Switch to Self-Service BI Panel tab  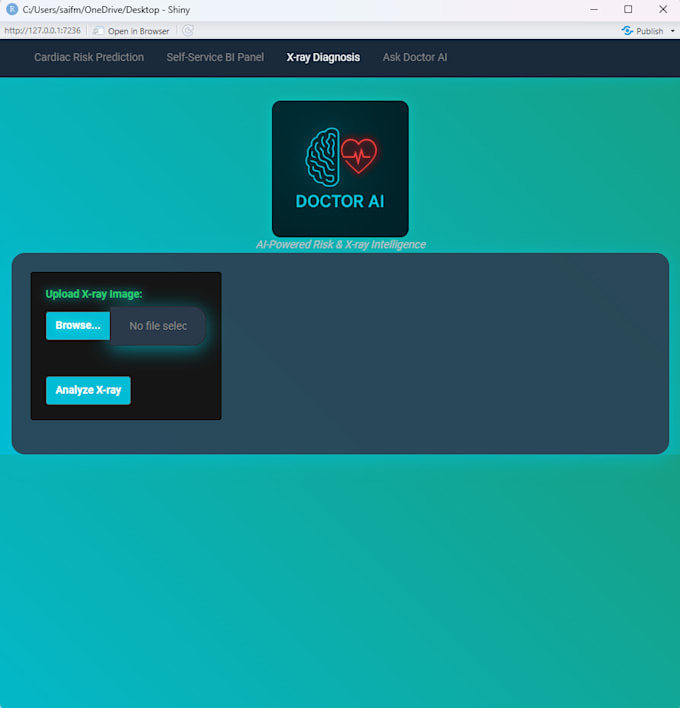click(215, 57)
